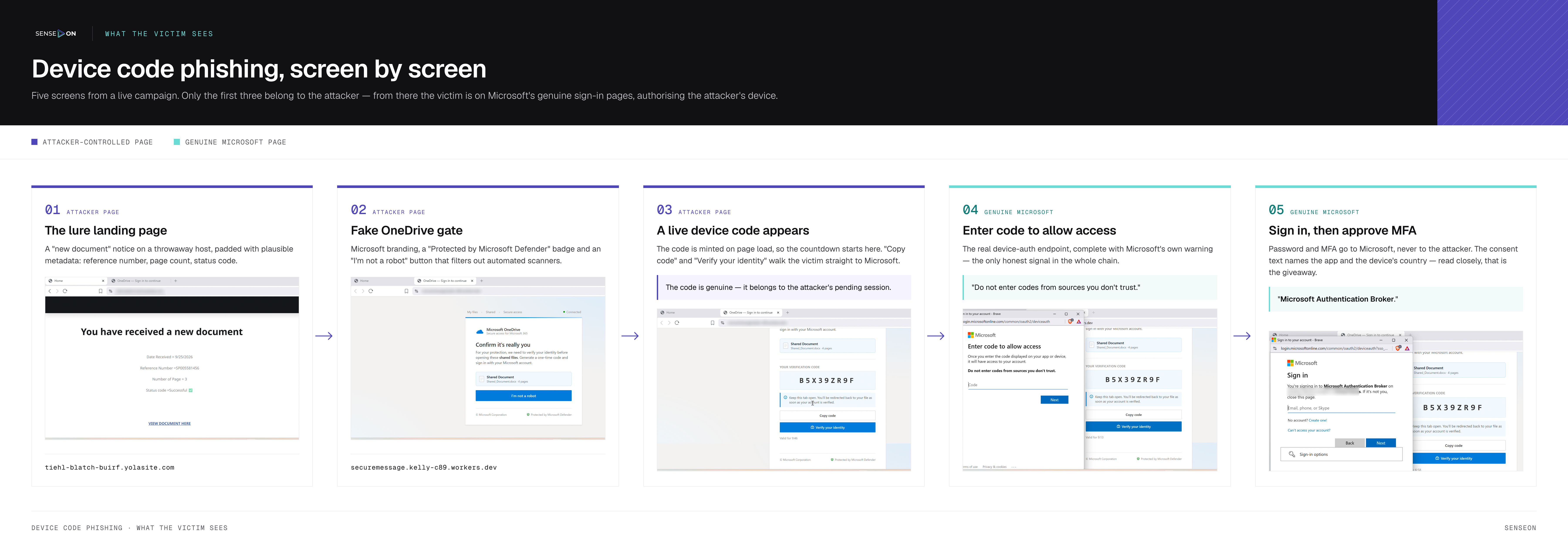Click the Create one! link in step 05
1568x554 pixels.
pos(1318,420)
